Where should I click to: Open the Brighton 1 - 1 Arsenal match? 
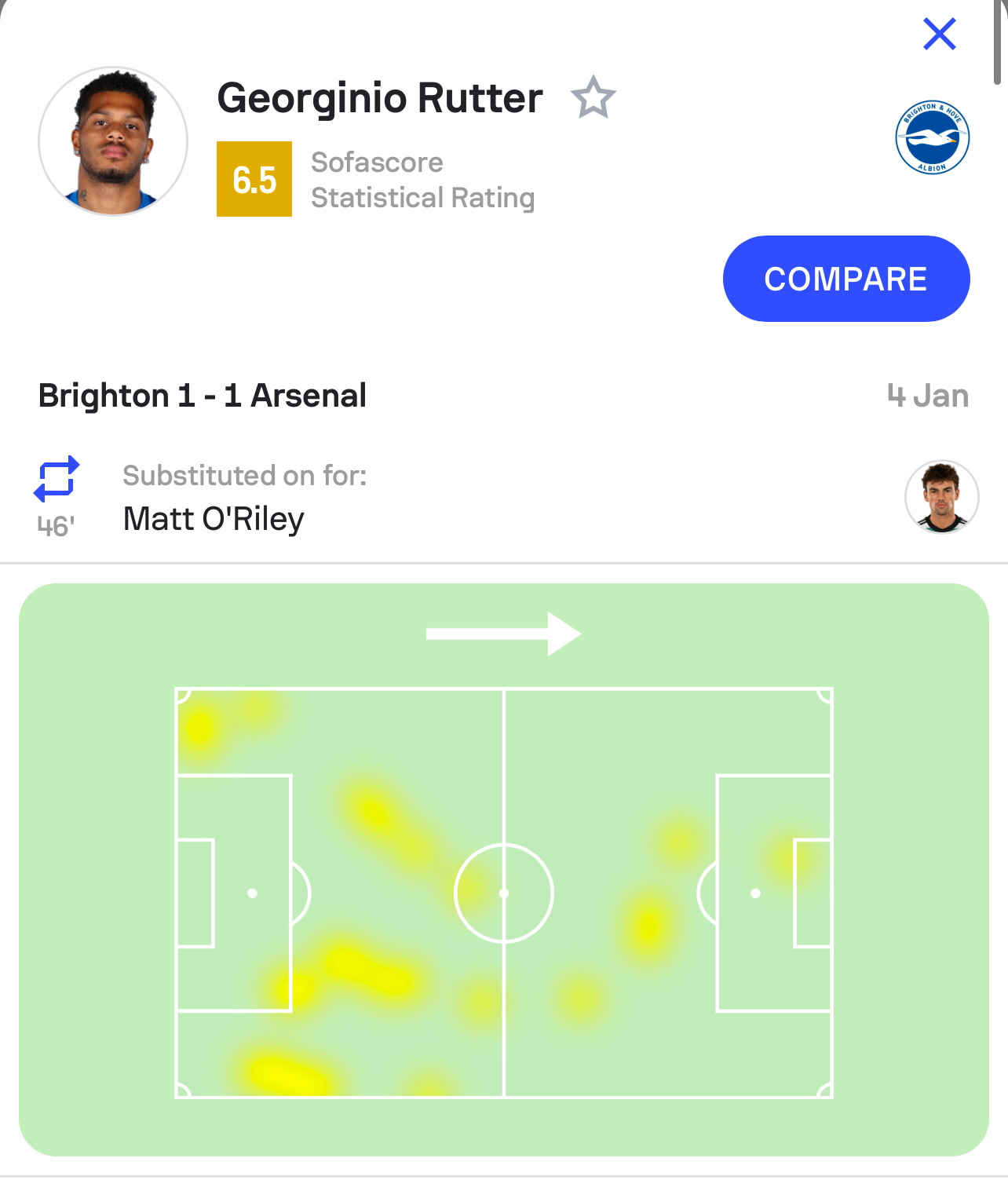(x=203, y=396)
